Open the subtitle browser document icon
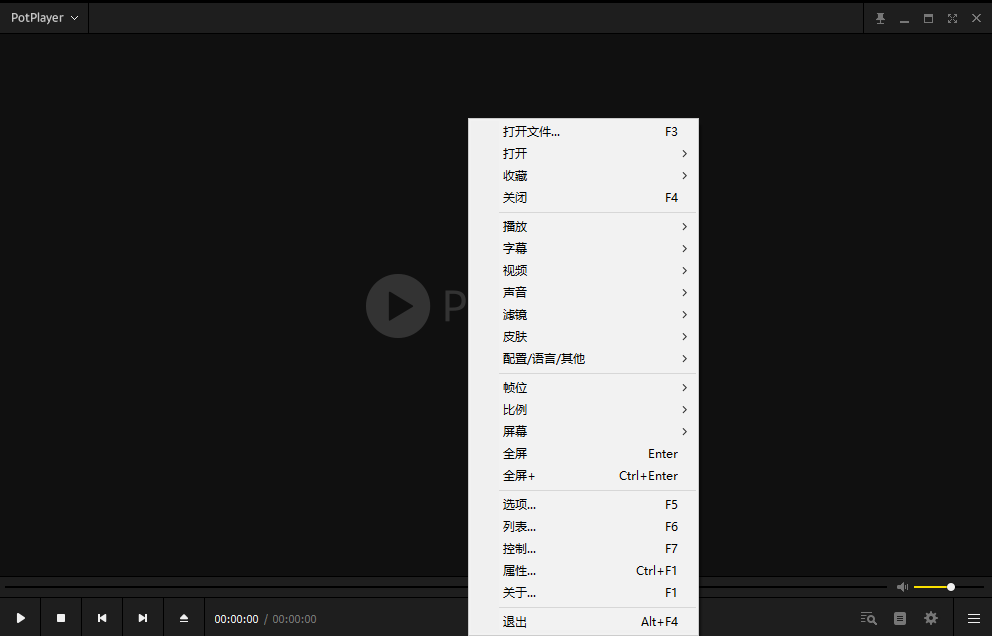This screenshot has height=636, width=992. pyautogui.click(x=899, y=618)
